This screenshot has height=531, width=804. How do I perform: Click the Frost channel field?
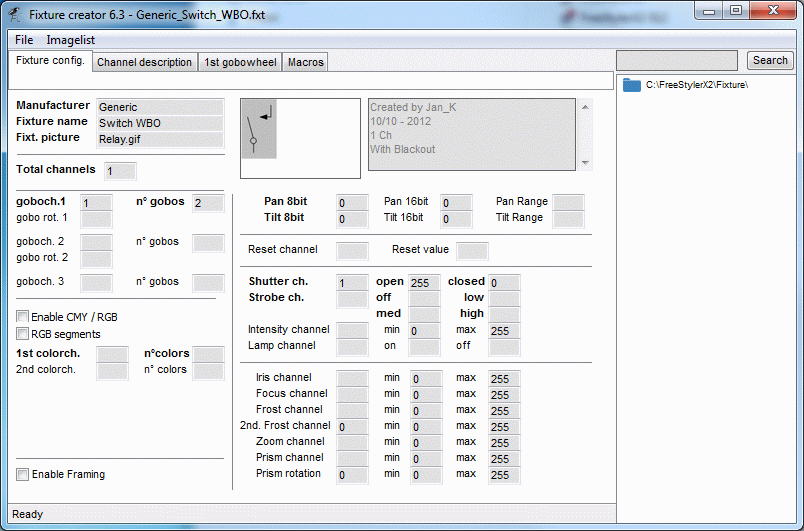pos(352,411)
